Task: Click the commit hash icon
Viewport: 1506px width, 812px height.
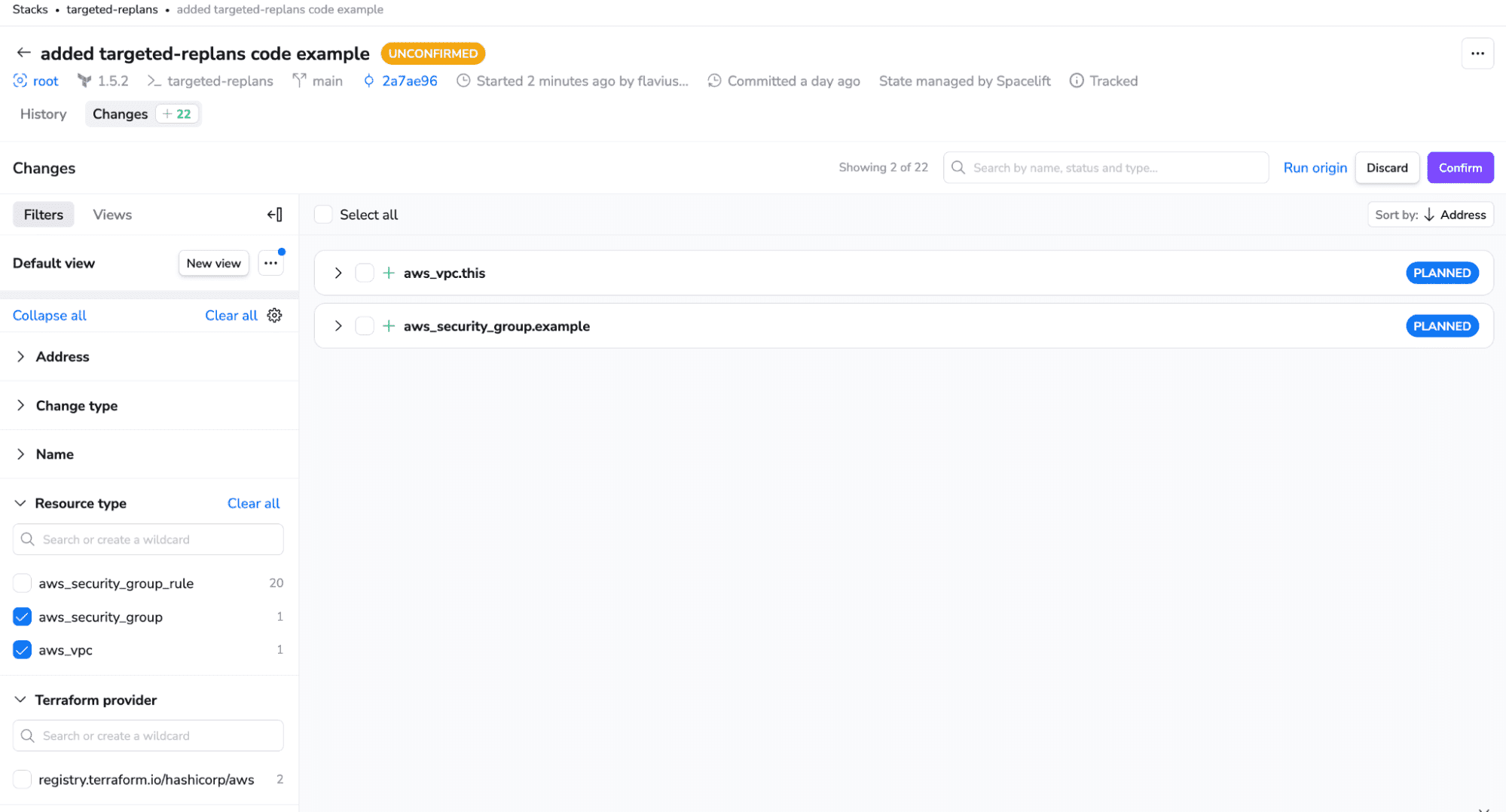Action: coord(368,81)
